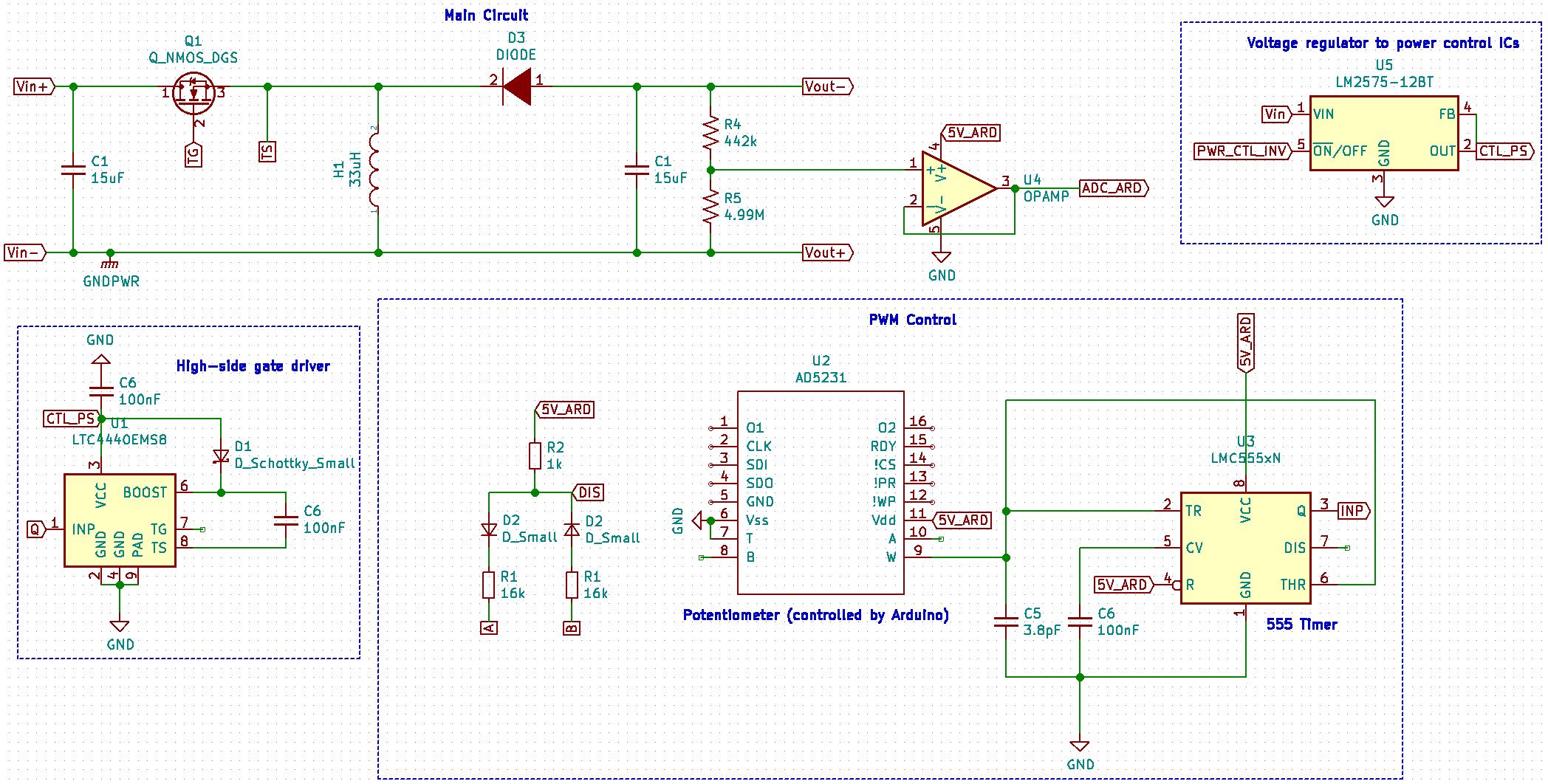Select the ADC_ARD output label
Viewport: 1548px width, 784px height.
coord(1114,188)
